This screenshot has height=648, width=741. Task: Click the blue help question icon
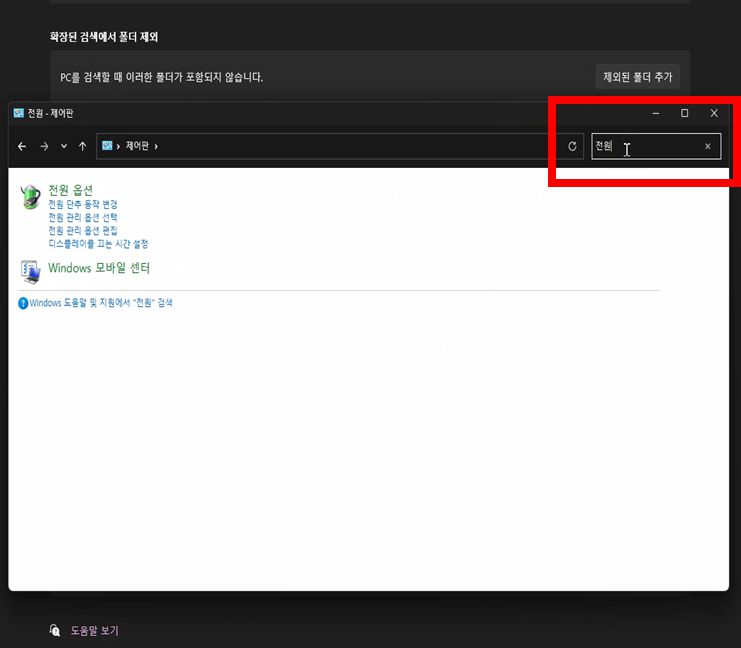(x=23, y=303)
